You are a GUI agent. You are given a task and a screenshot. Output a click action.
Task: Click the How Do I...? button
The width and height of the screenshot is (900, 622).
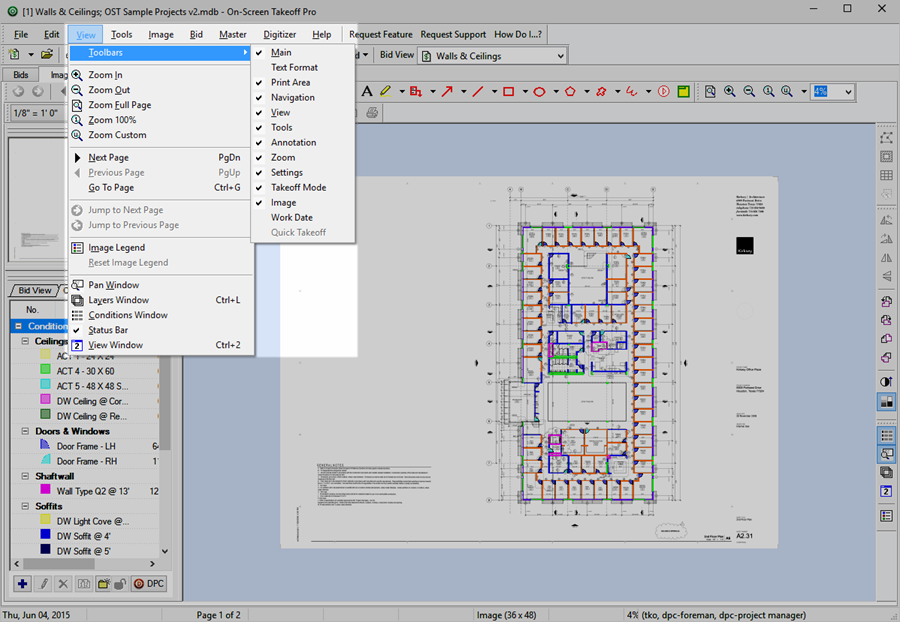pyautogui.click(x=518, y=34)
